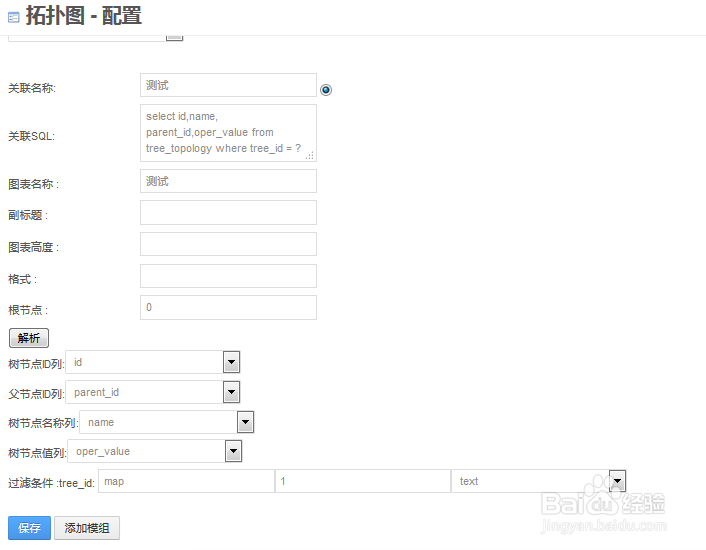Viewport: 706px width, 550px height.
Task: Click the 关联SQL: label
Action: [x=32, y=136]
